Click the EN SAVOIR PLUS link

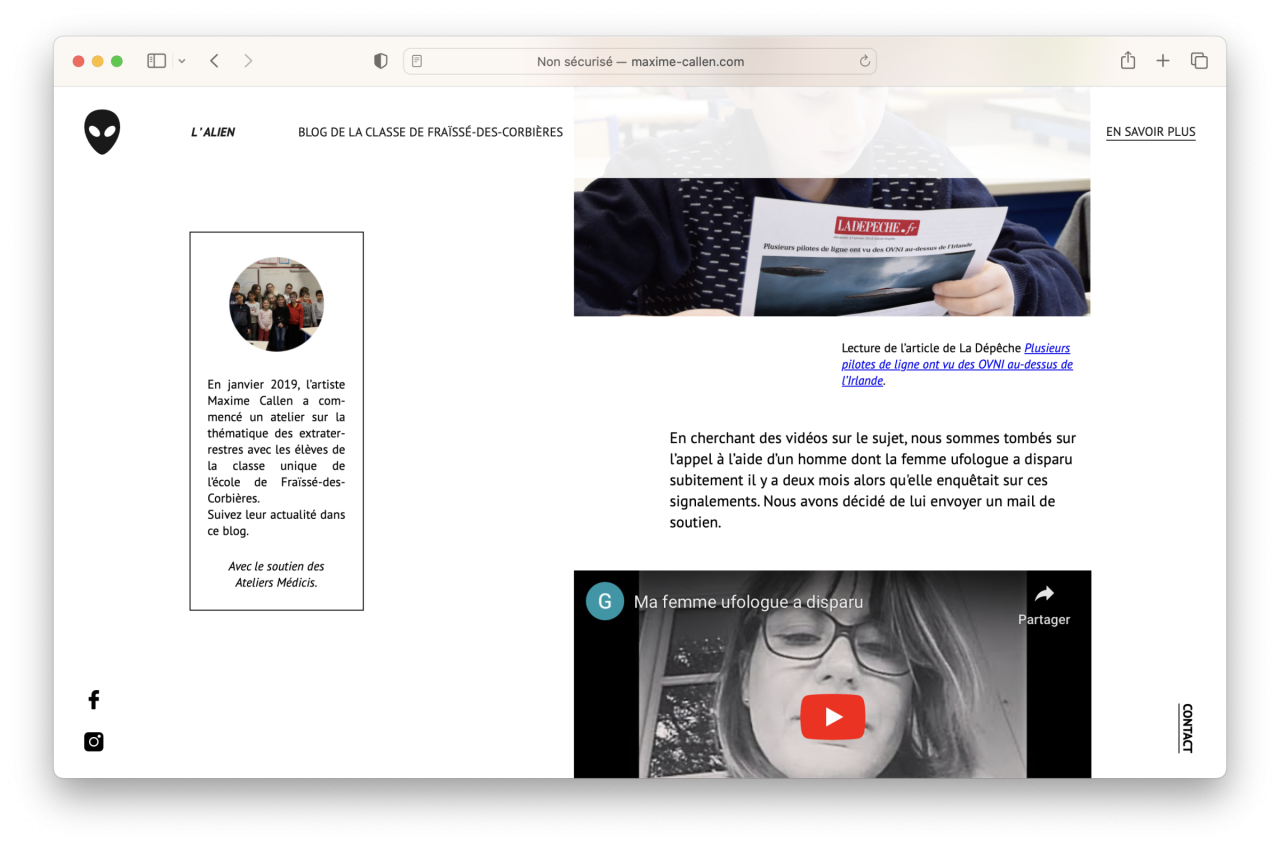(1150, 132)
